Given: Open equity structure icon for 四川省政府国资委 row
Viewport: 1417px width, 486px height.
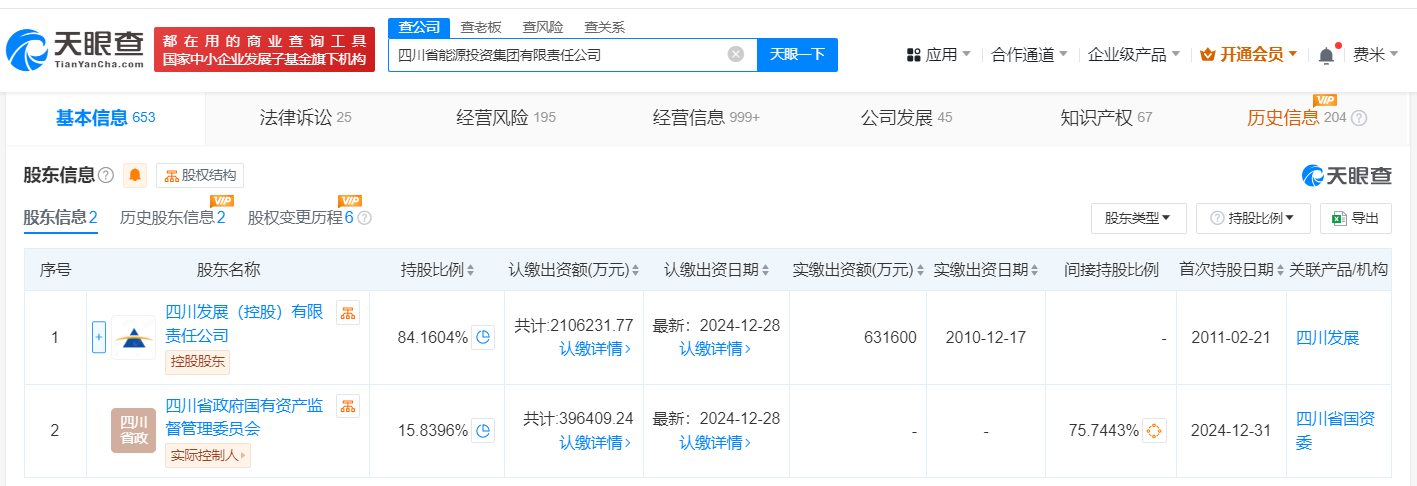Looking at the screenshot, I should [x=348, y=405].
